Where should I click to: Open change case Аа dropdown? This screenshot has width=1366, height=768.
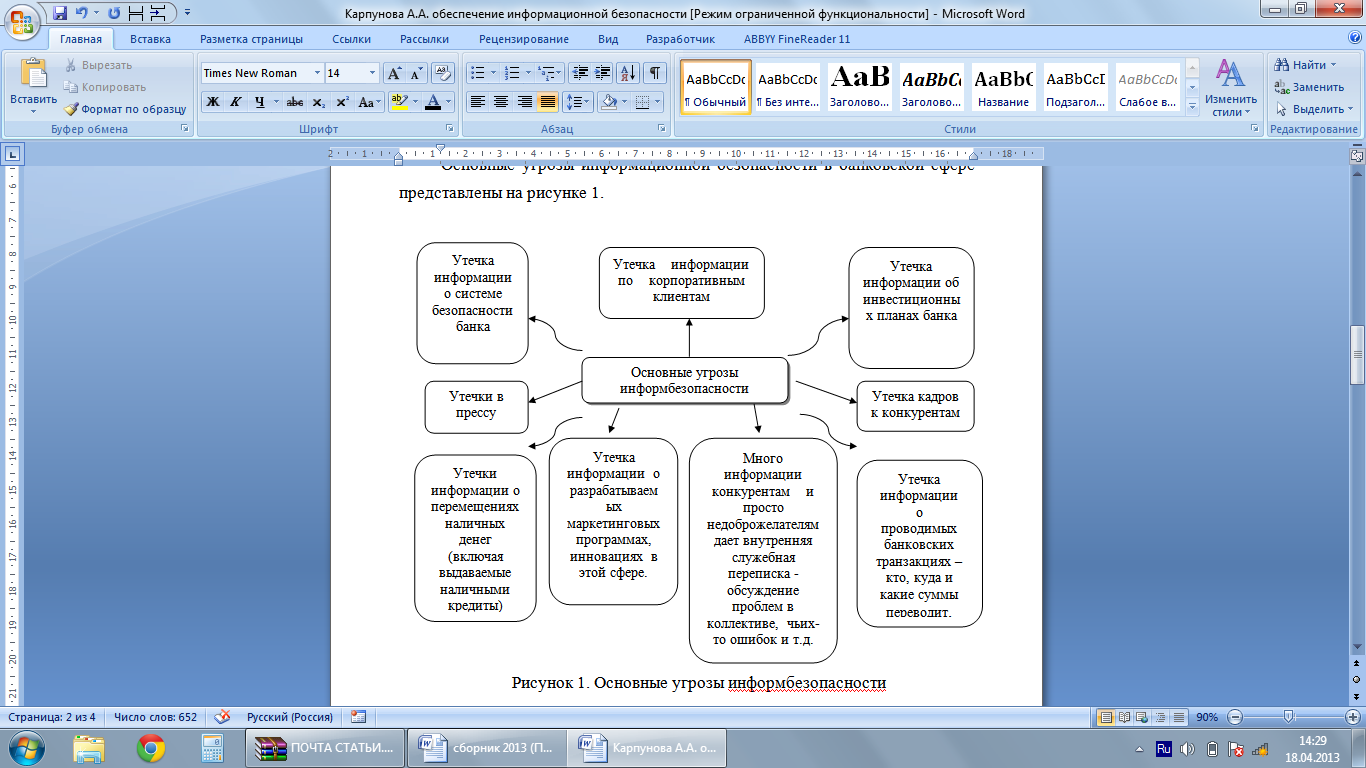click(x=369, y=102)
